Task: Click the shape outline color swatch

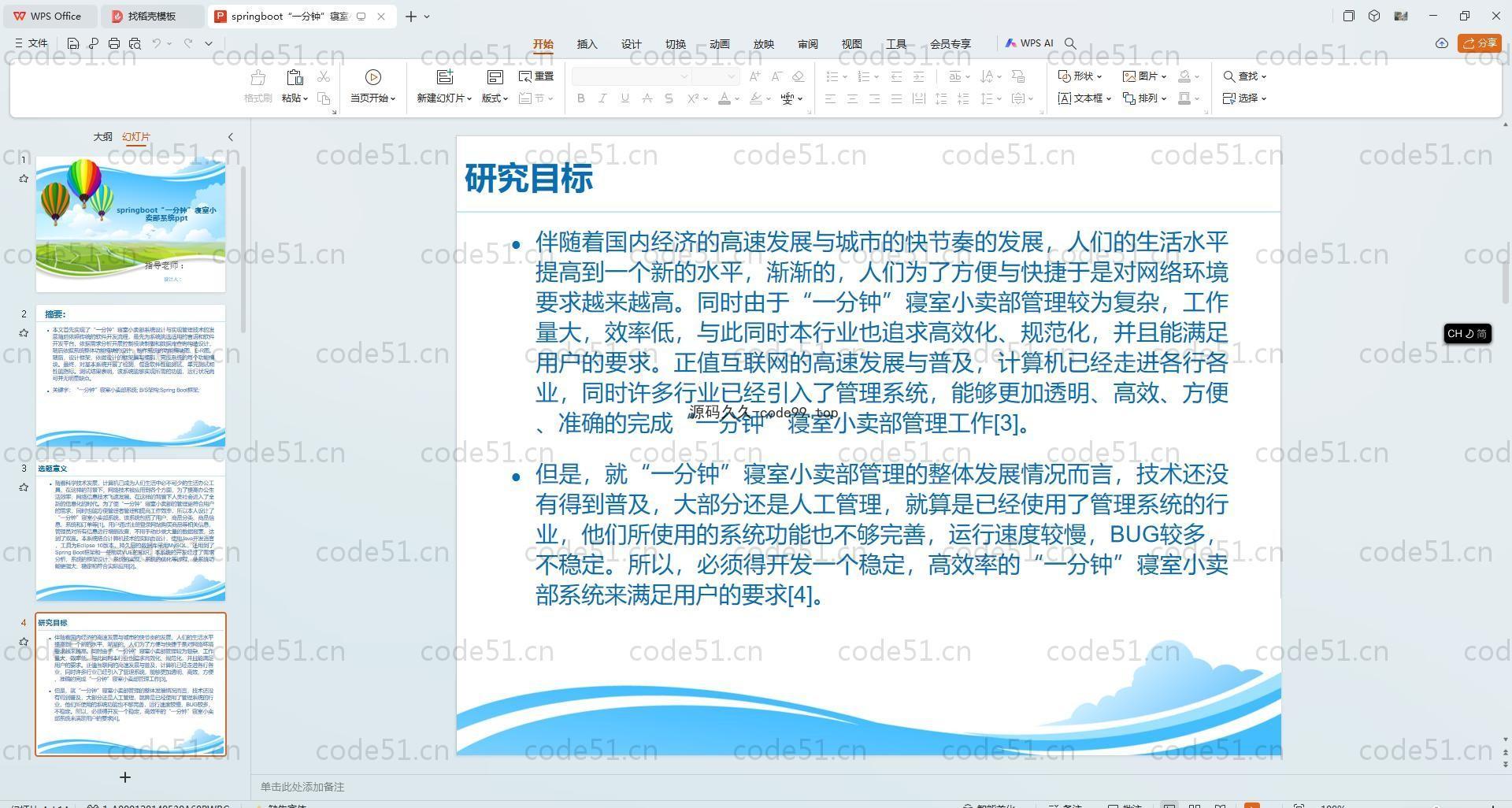Action: pos(1184,98)
